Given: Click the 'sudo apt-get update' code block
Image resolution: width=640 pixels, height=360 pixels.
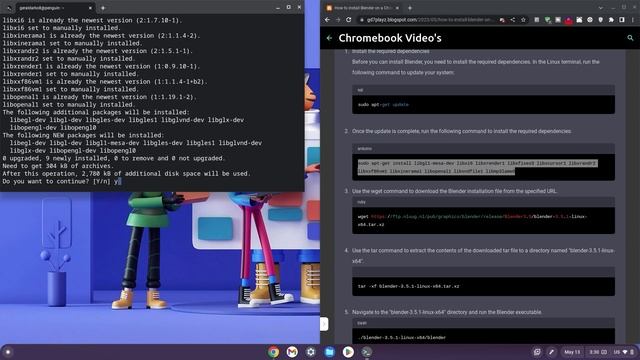Looking at the screenshot, I should click(483, 104).
